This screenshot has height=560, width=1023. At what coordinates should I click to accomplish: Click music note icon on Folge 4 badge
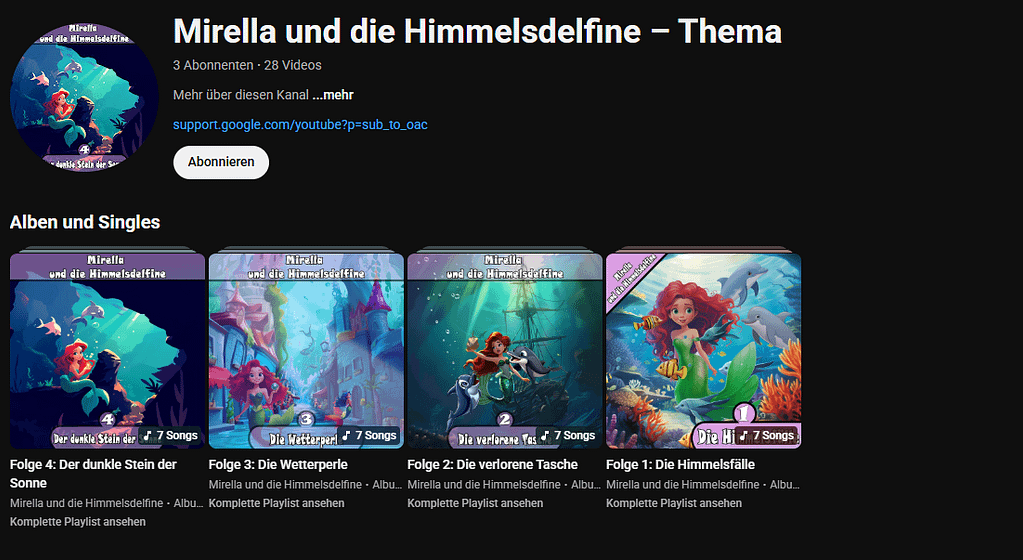coord(147,435)
